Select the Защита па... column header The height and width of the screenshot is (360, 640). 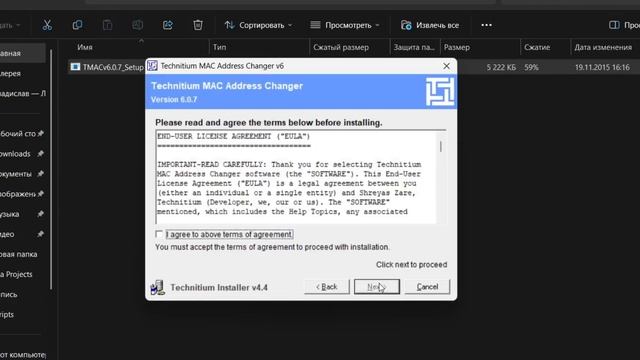tap(414, 47)
